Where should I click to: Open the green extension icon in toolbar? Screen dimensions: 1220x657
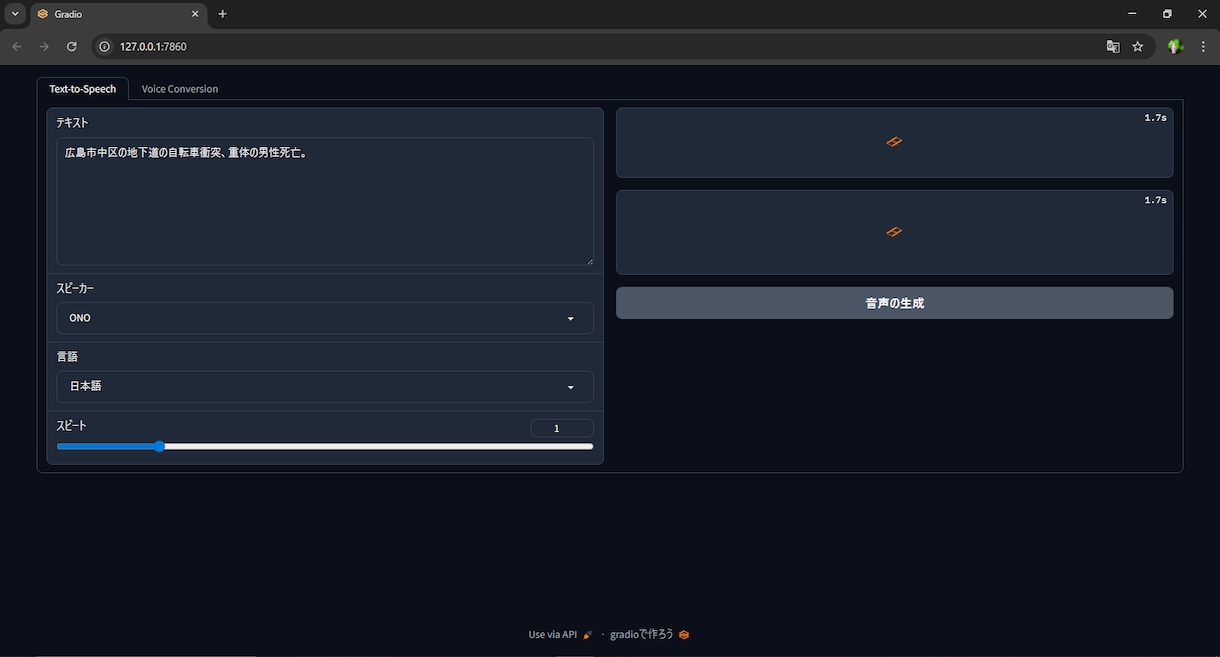pos(1176,46)
